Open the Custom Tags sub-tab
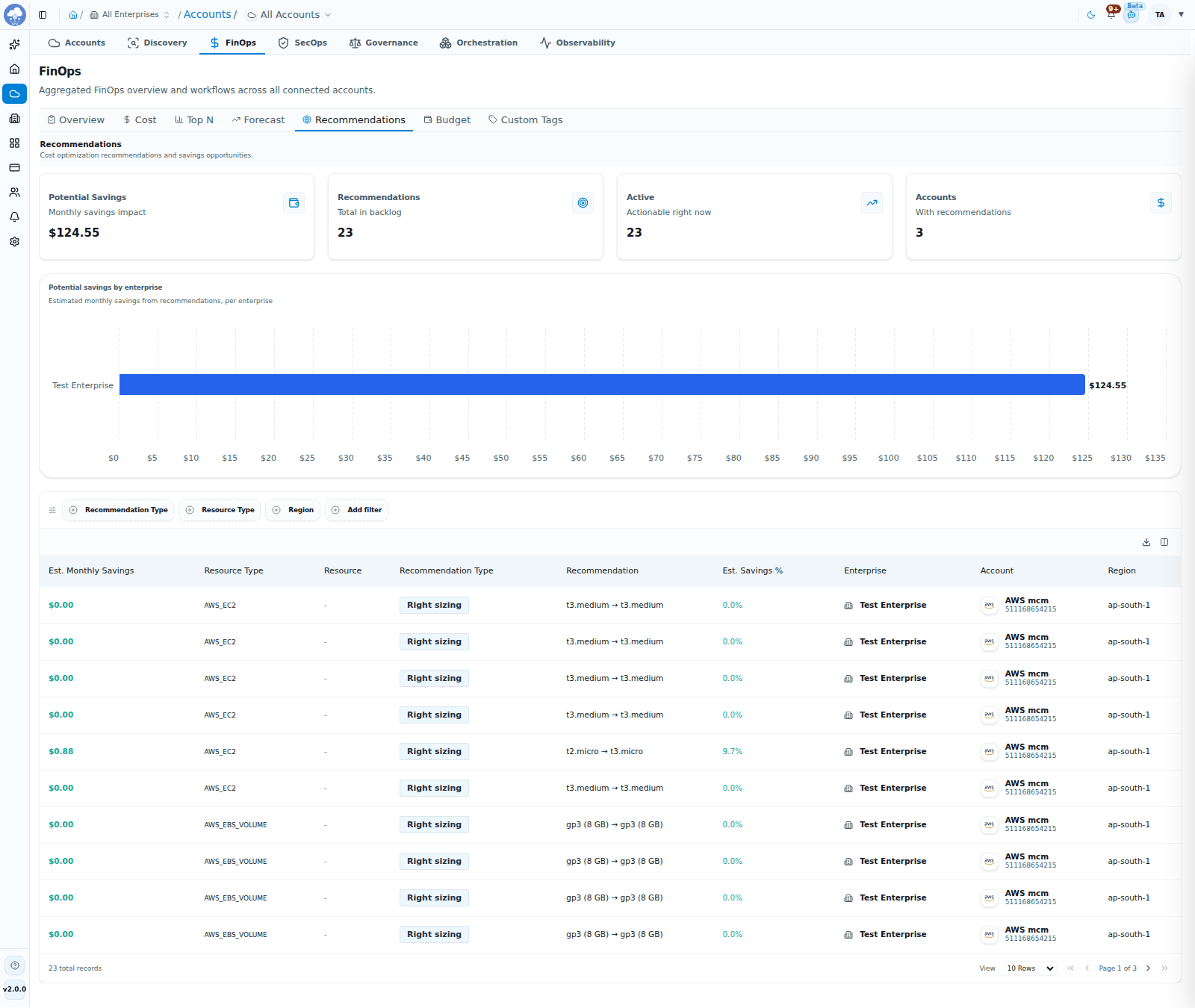The height and width of the screenshot is (1008, 1195). tap(526, 120)
